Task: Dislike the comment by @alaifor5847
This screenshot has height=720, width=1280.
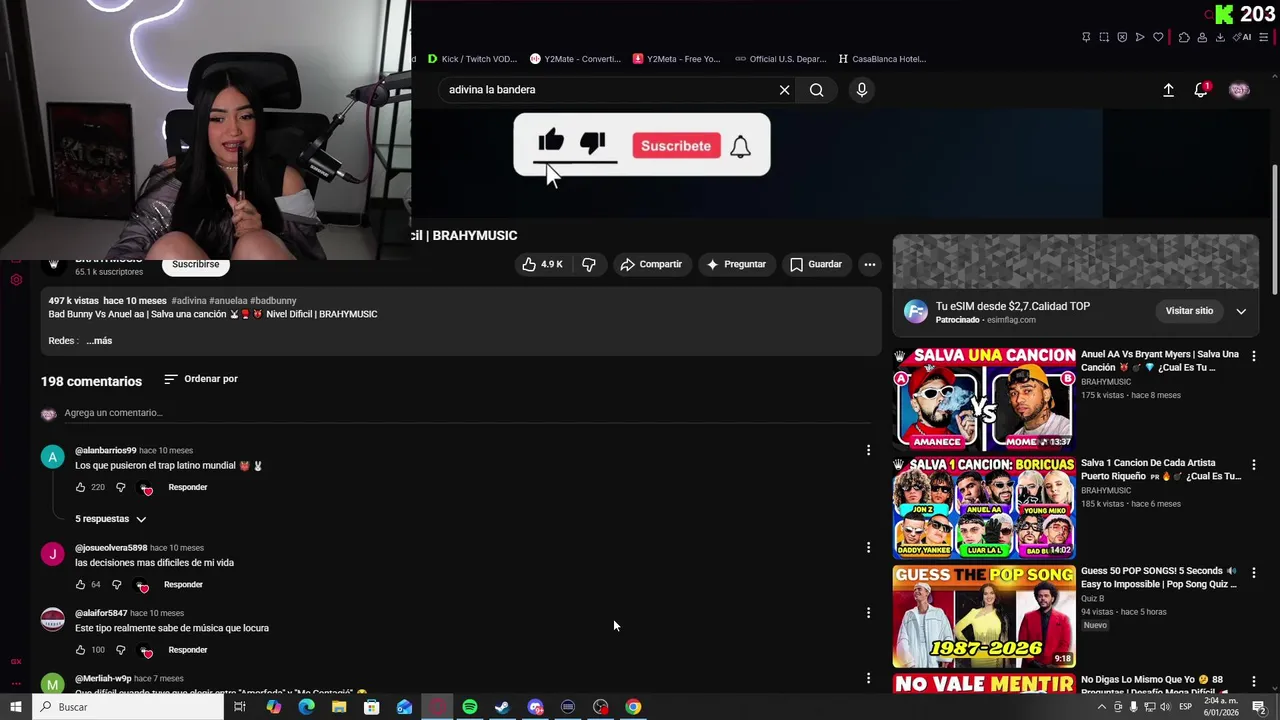Action: point(120,650)
